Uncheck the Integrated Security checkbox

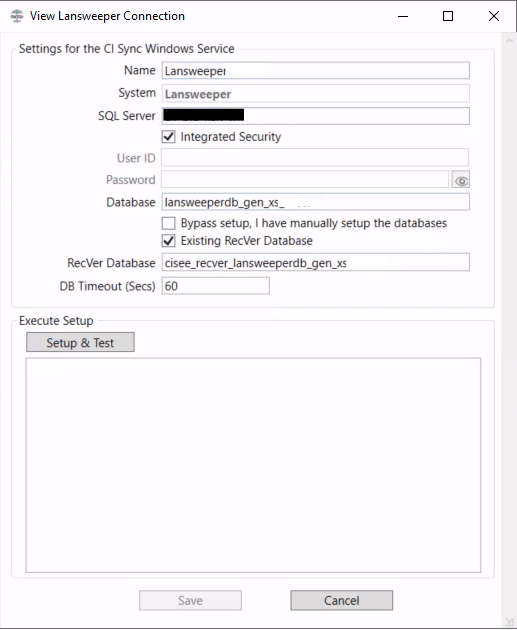coord(169,137)
